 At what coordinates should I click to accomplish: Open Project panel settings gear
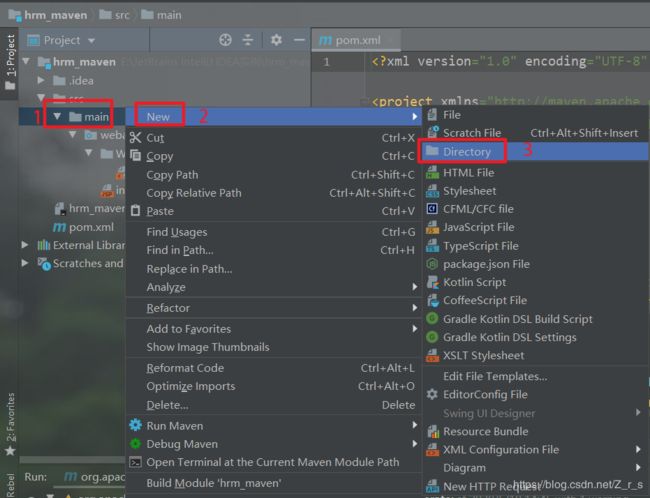pyautogui.click(x=276, y=40)
